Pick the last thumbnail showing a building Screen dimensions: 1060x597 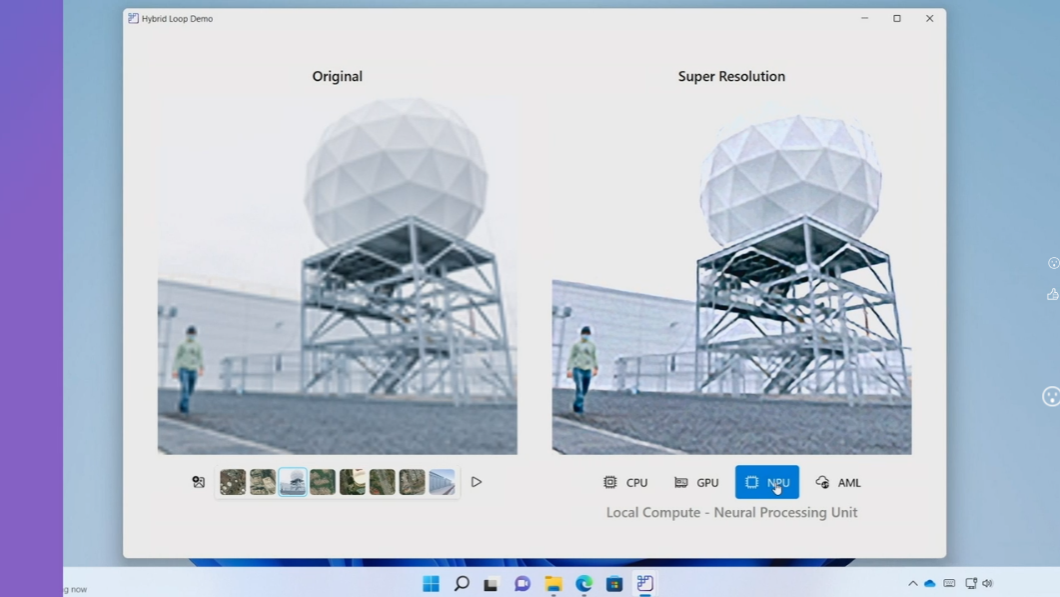(442, 482)
